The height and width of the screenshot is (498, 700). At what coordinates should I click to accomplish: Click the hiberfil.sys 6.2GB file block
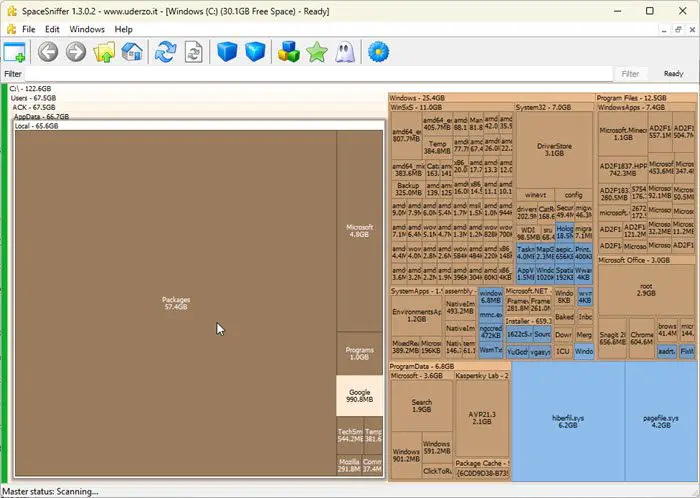(568, 422)
